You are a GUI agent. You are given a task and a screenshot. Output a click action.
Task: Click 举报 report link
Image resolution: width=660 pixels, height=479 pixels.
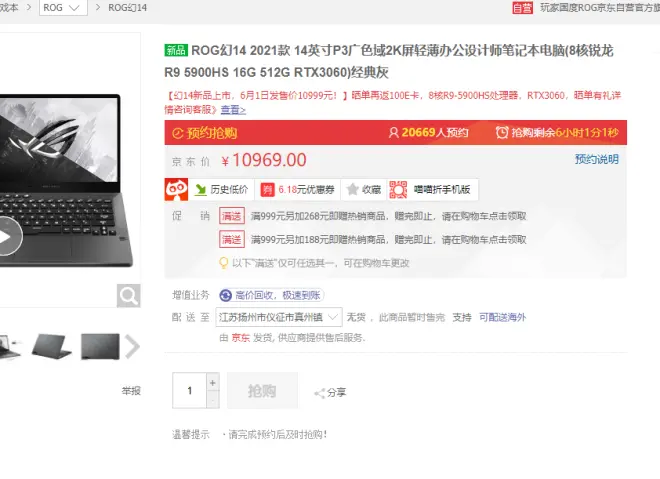(x=131, y=391)
